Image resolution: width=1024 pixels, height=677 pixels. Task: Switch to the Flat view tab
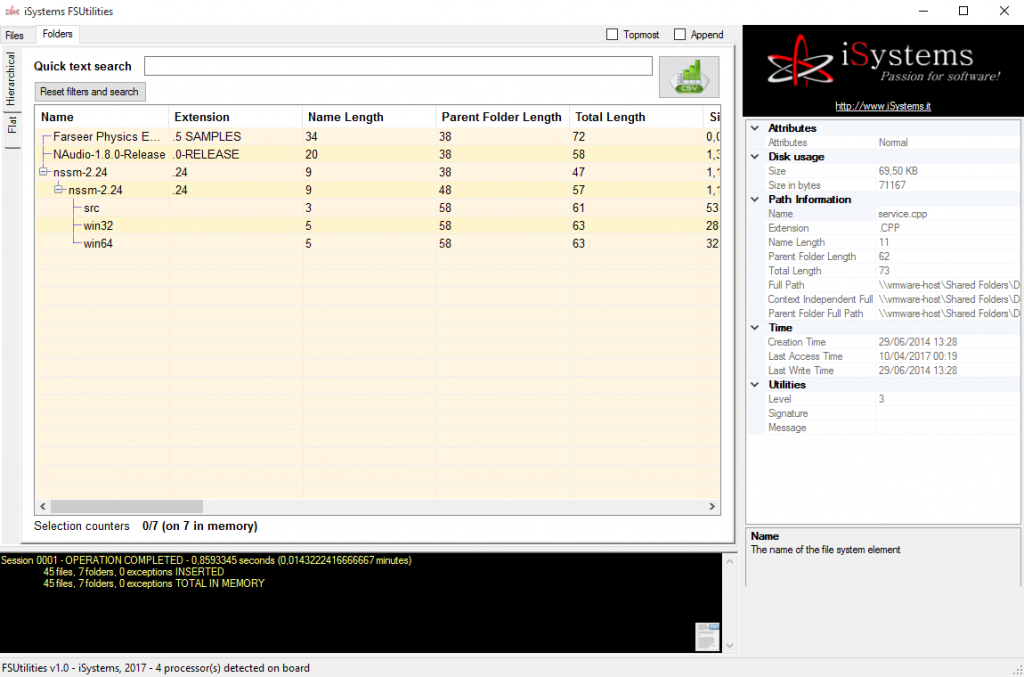(12, 125)
